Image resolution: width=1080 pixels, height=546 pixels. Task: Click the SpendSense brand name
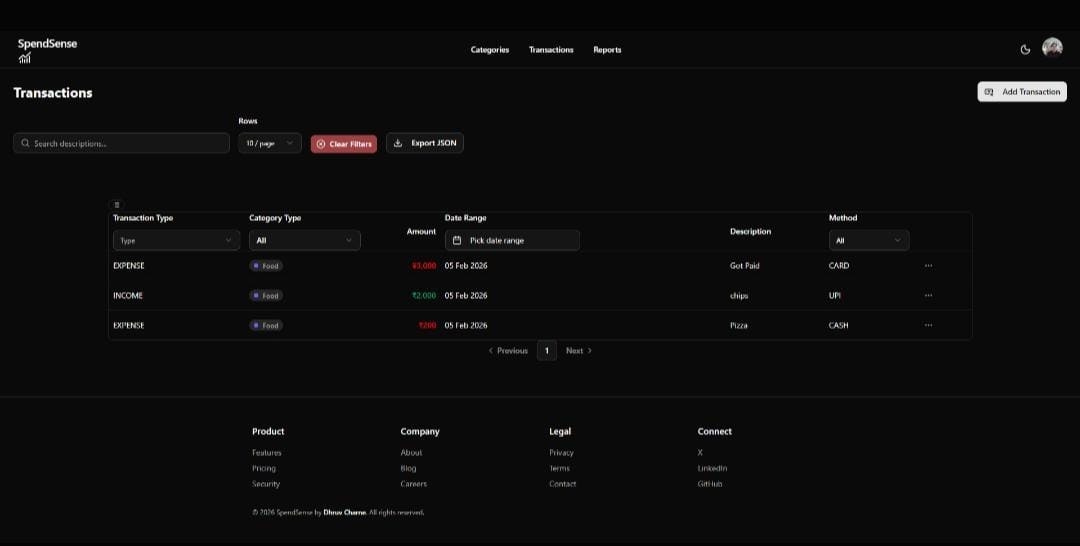48,43
